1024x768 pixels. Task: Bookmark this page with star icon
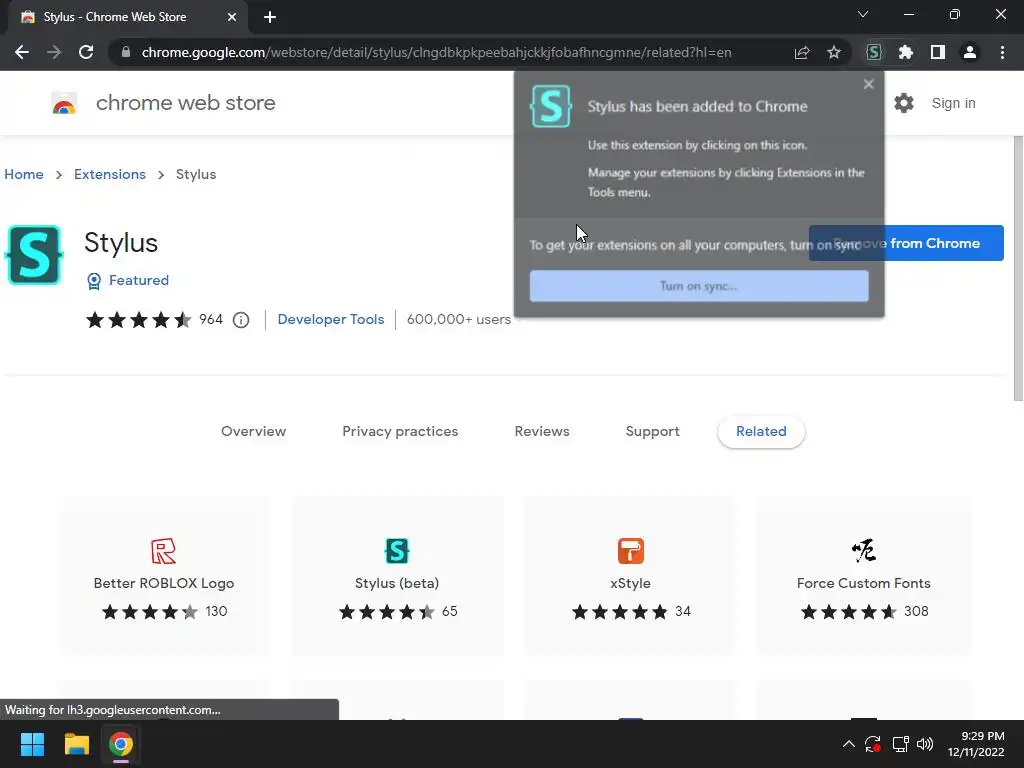click(x=834, y=52)
